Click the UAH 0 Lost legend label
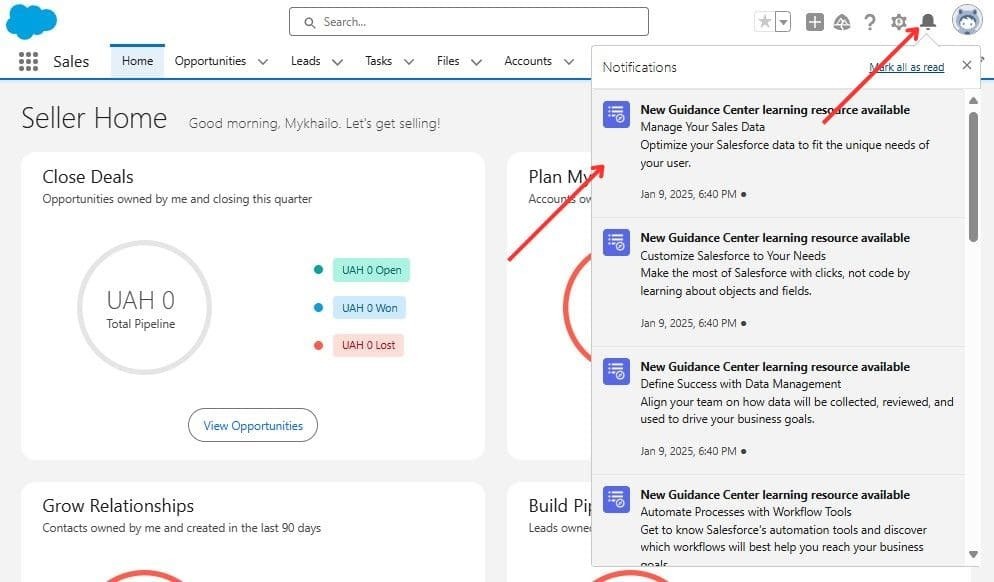 368,345
